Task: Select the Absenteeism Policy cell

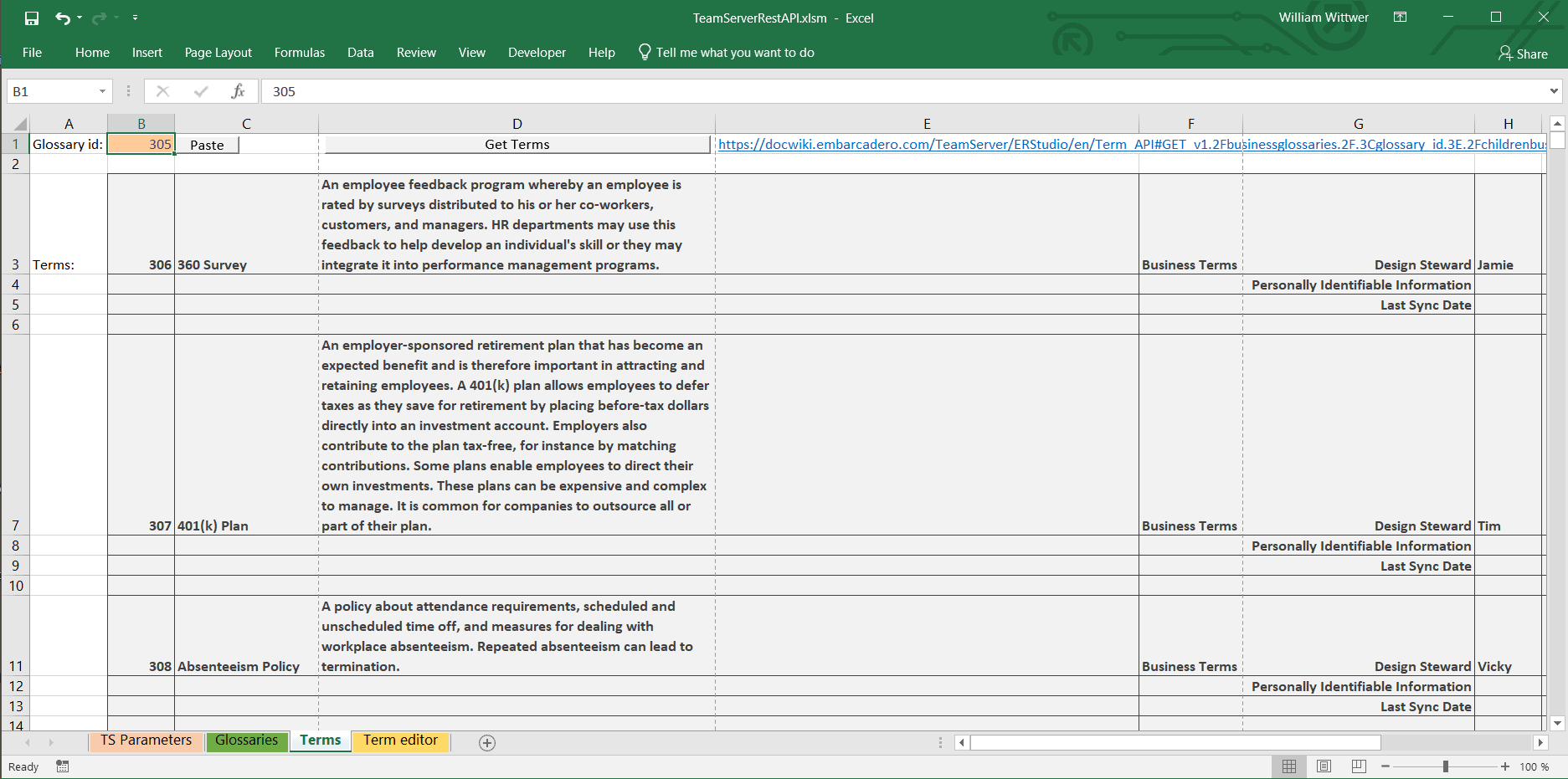Action: pos(246,636)
